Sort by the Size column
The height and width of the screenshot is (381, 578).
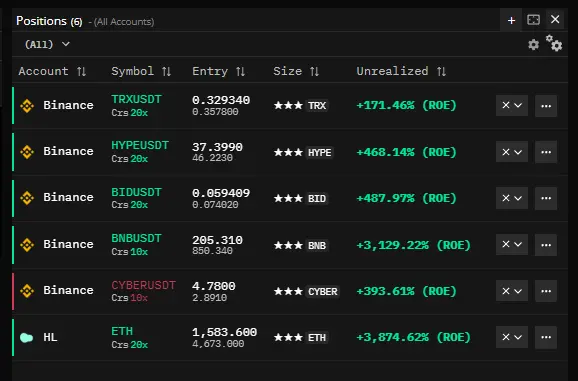pyautogui.click(x=296, y=71)
